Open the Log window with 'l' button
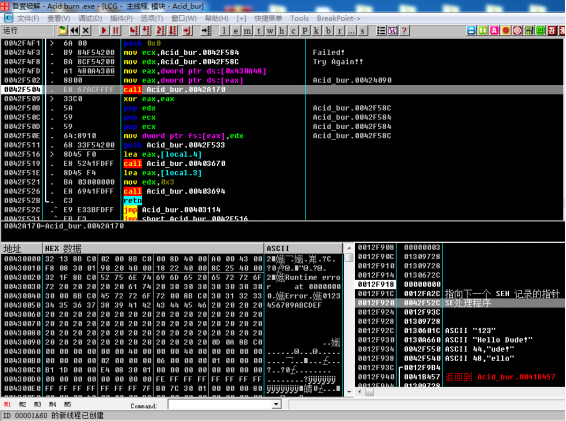This screenshot has height=421, width=566. [x=224, y=31]
